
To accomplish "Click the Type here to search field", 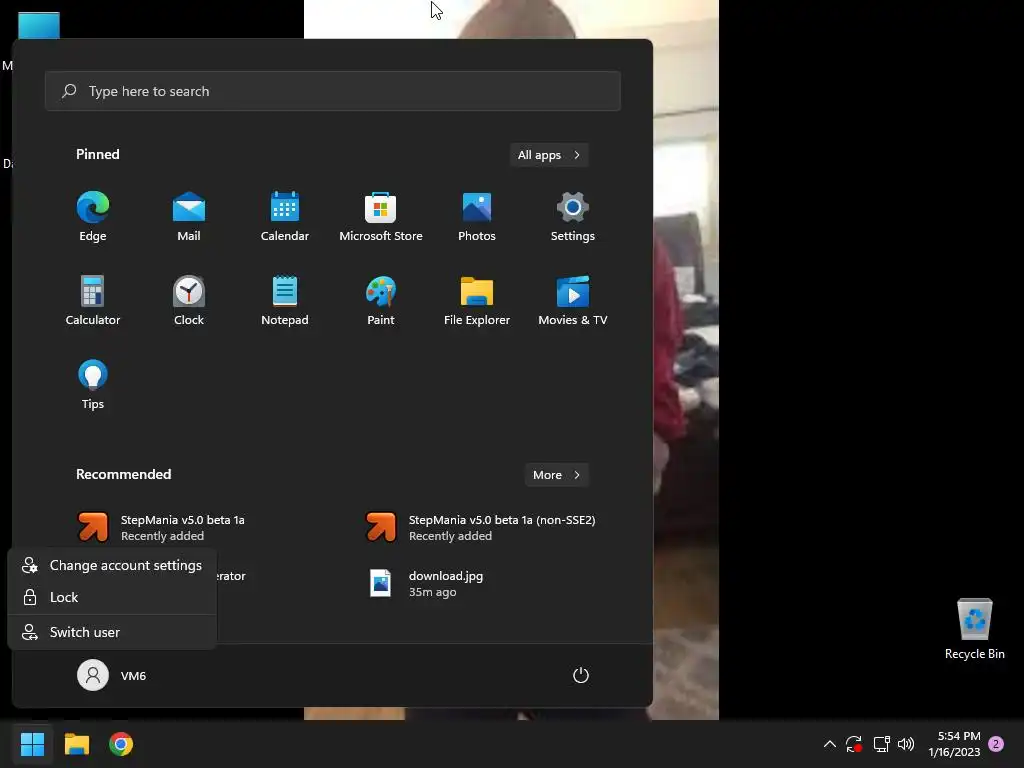I will tap(332, 91).
